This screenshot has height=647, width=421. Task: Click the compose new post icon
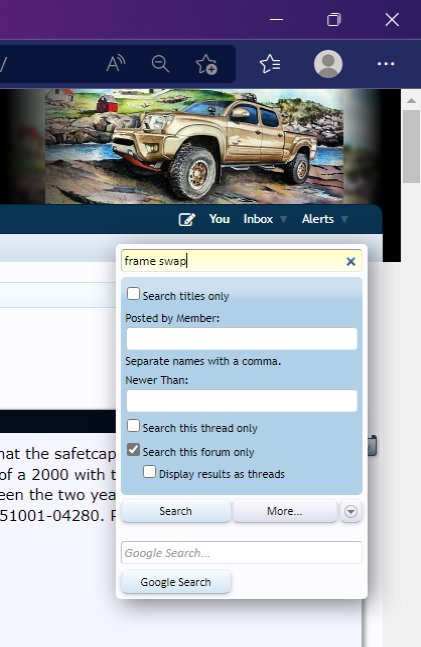coord(187,219)
